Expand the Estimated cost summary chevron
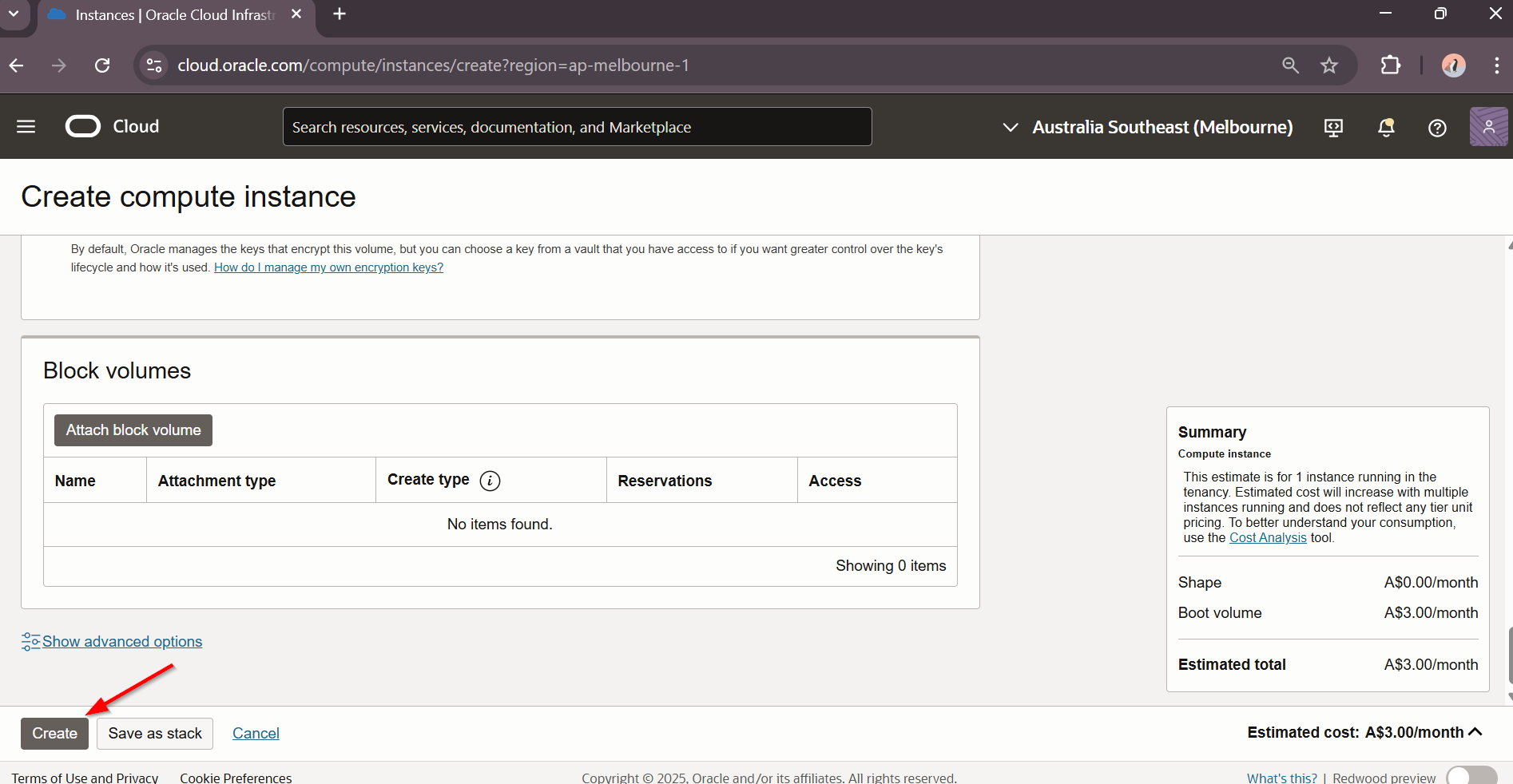Screen dimensions: 1513x784 click(x=1475, y=732)
